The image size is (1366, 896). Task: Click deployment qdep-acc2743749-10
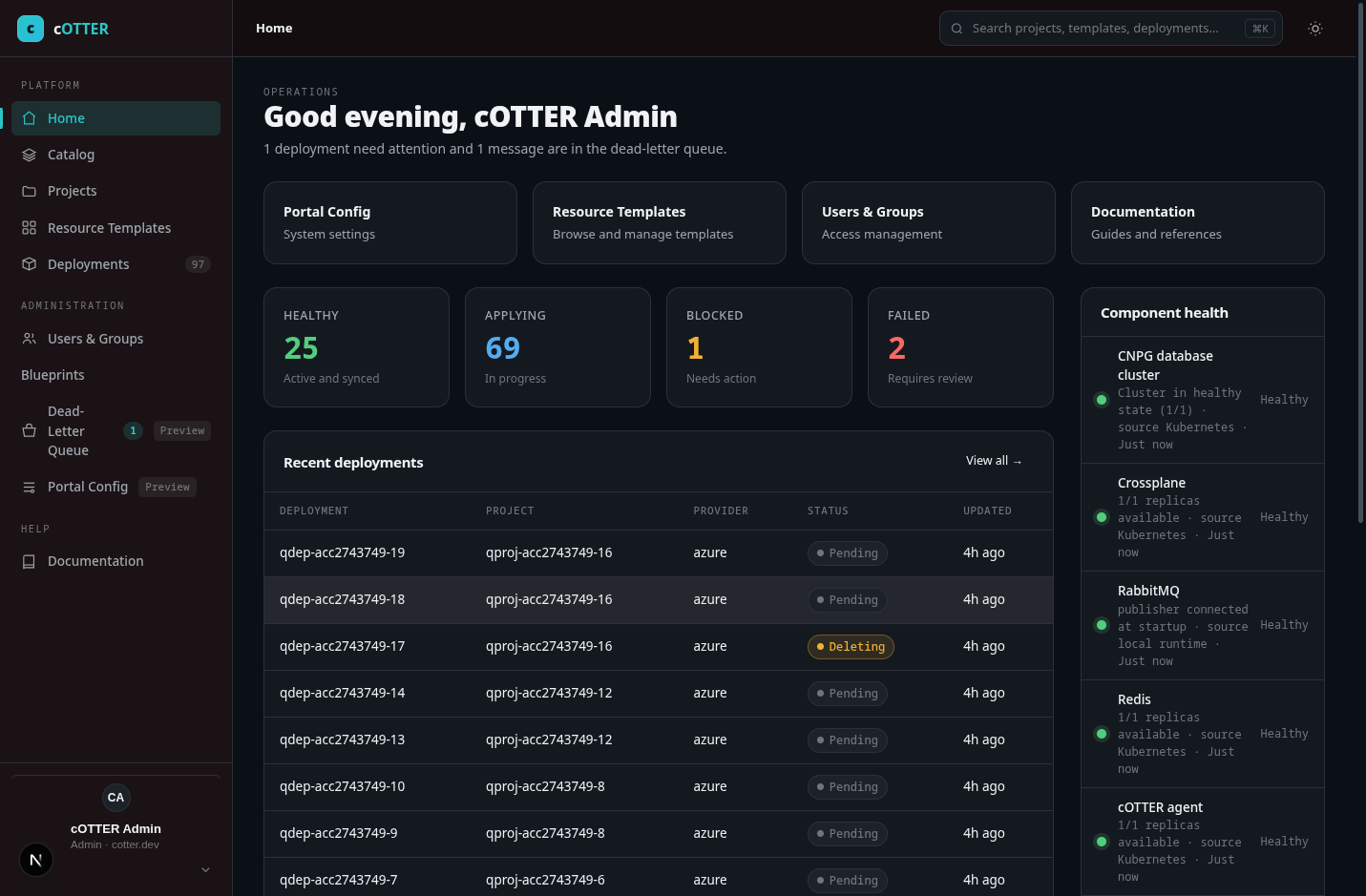(x=342, y=786)
